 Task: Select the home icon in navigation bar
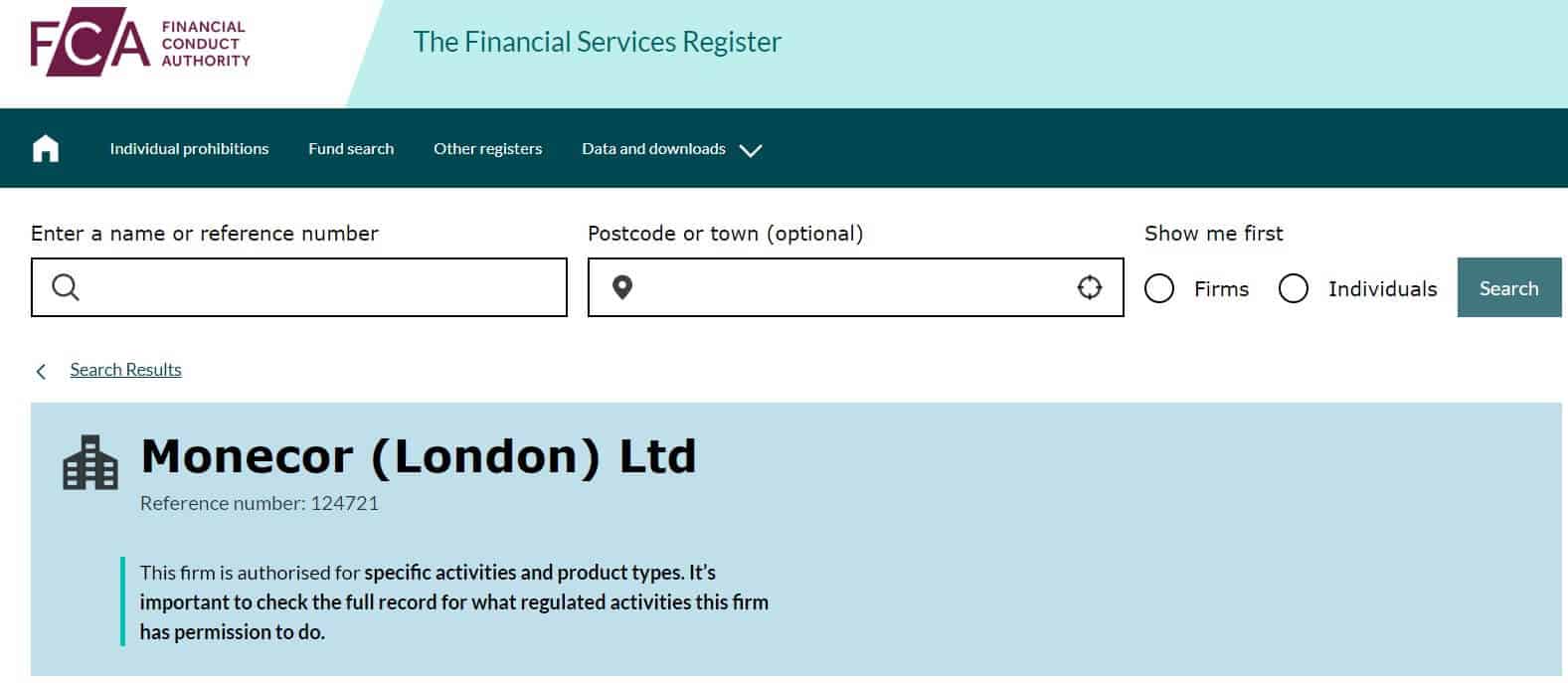click(45, 147)
